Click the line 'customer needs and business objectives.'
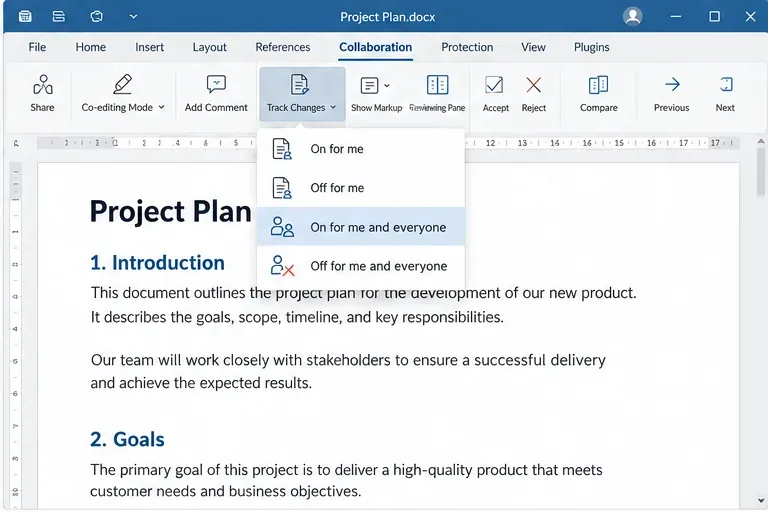Viewport: 768px width, 512px height. pyautogui.click(x=226, y=491)
